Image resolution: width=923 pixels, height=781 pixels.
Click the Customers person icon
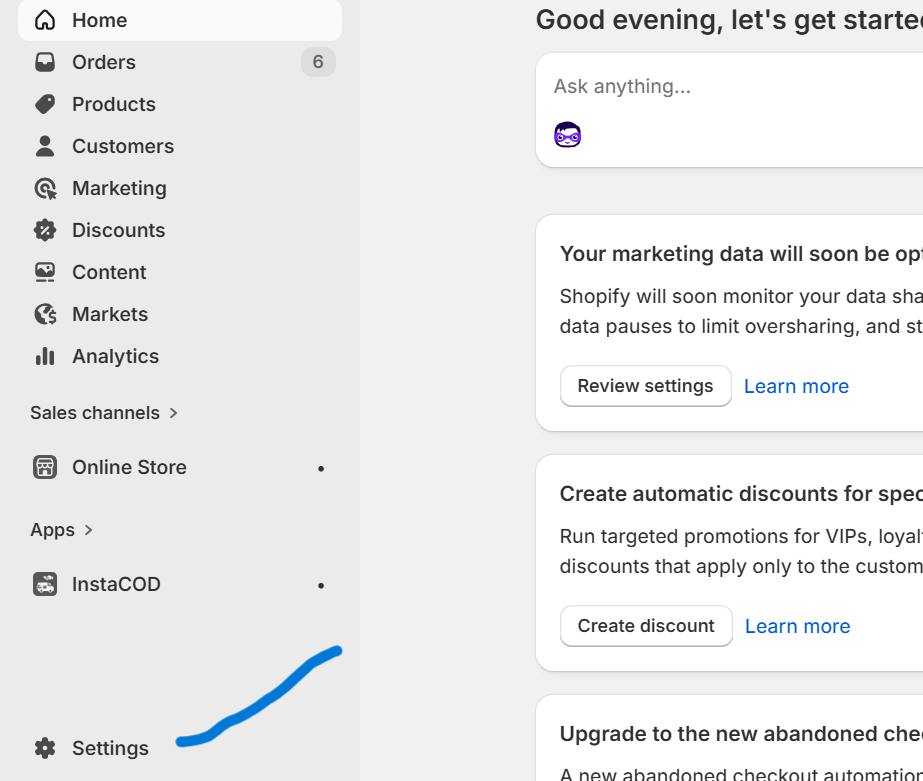click(x=45, y=146)
